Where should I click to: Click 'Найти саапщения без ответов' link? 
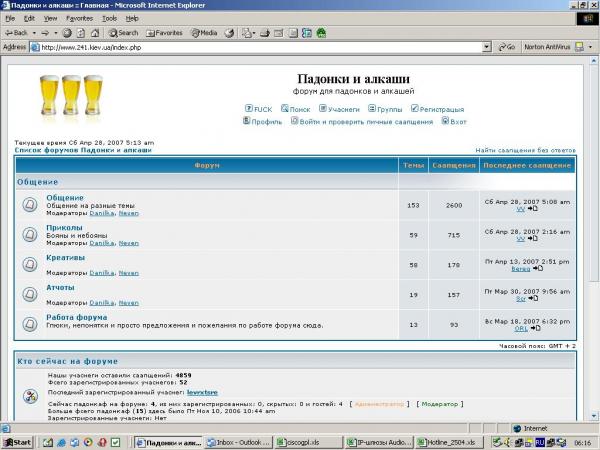click(x=524, y=149)
